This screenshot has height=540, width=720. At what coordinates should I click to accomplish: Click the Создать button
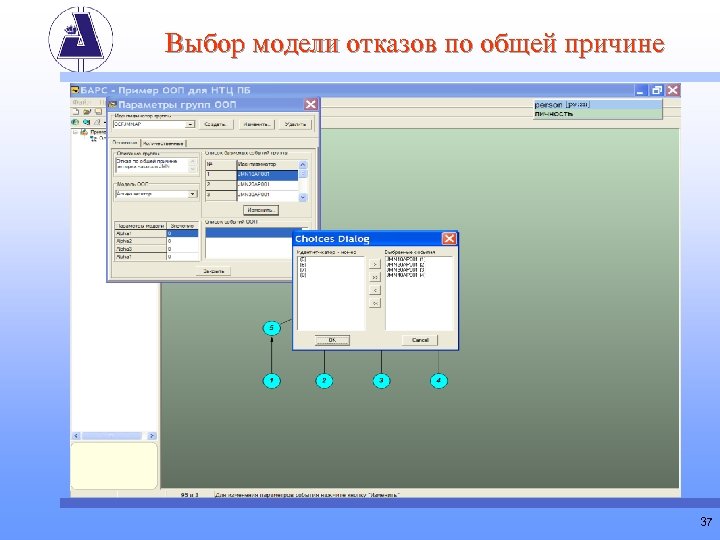(215, 124)
